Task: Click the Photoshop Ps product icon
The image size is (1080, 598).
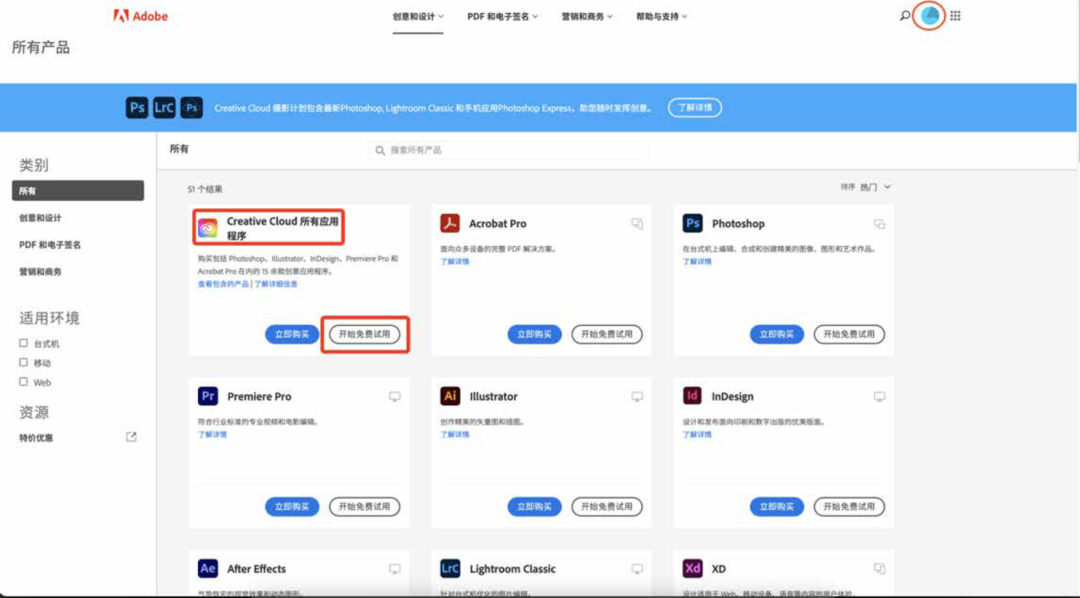Action: click(x=692, y=223)
